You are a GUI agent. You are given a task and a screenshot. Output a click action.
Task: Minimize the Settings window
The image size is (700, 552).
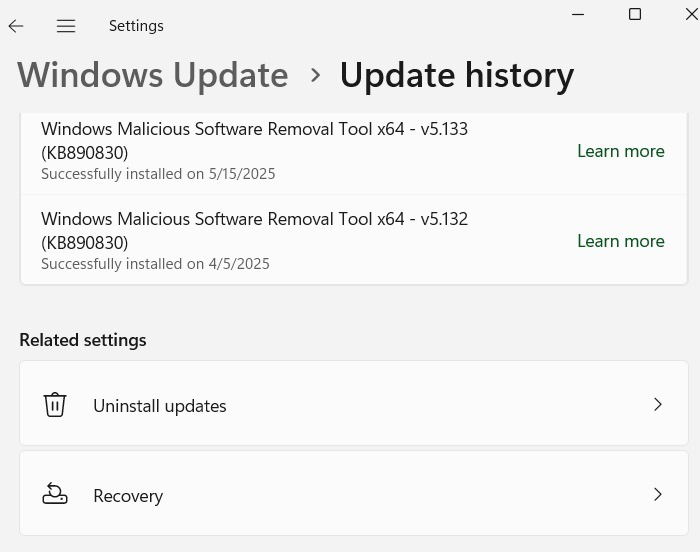click(x=579, y=14)
